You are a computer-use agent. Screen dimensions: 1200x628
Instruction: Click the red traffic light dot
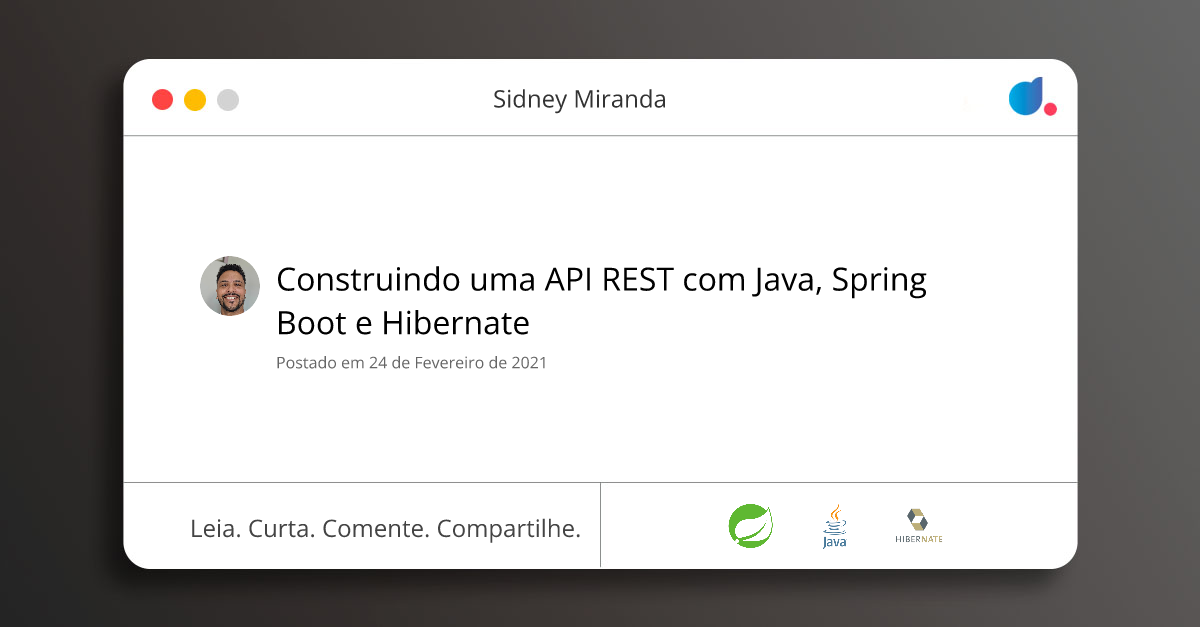(x=162, y=99)
